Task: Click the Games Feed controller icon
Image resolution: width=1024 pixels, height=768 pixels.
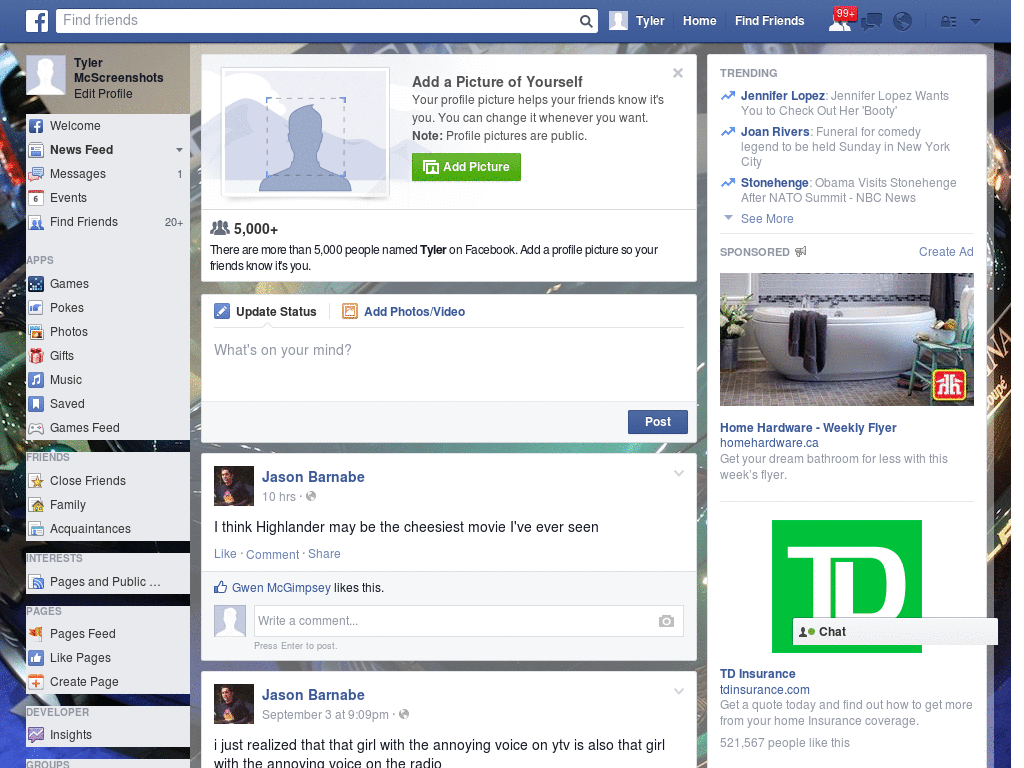Action: click(37, 428)
